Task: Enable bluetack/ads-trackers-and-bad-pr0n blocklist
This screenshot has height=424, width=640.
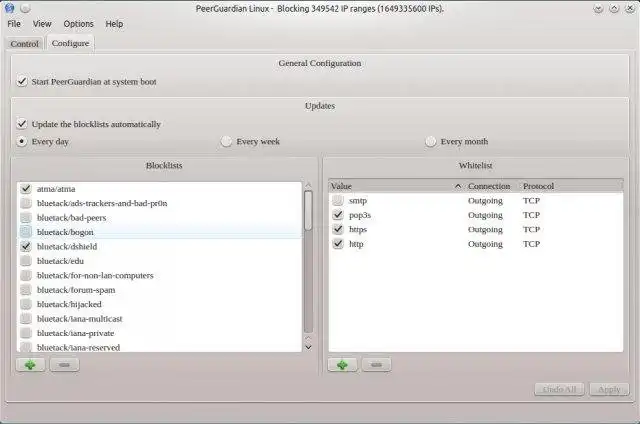Action: point(26,203)
